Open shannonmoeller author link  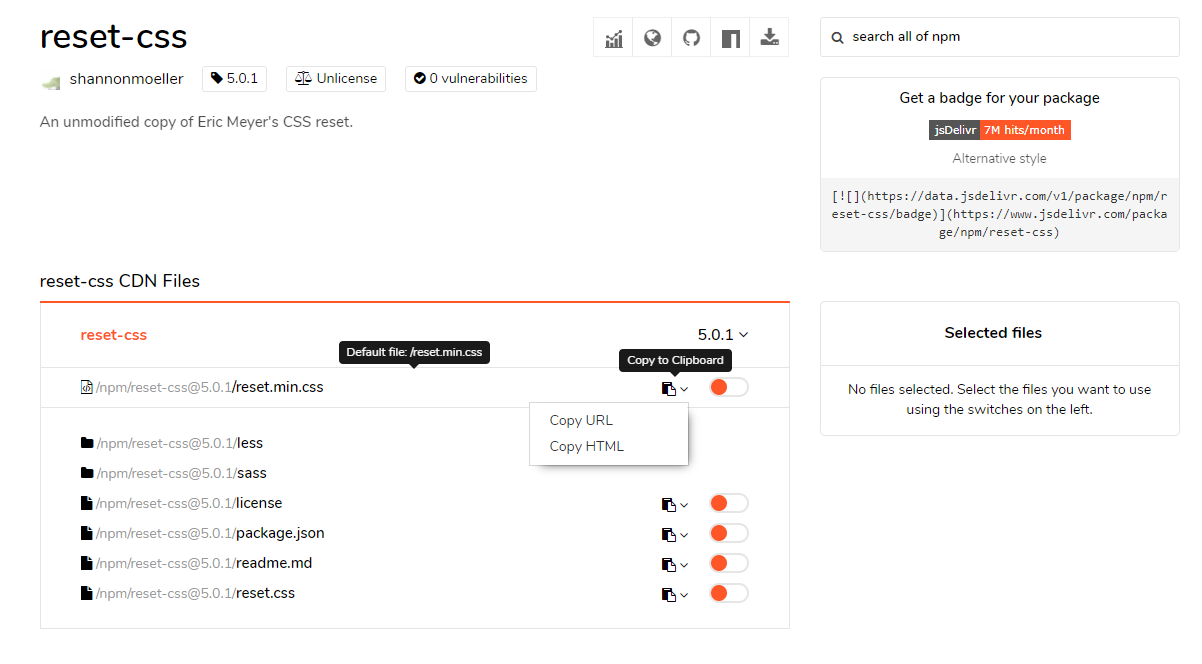[x=126, y=79]
